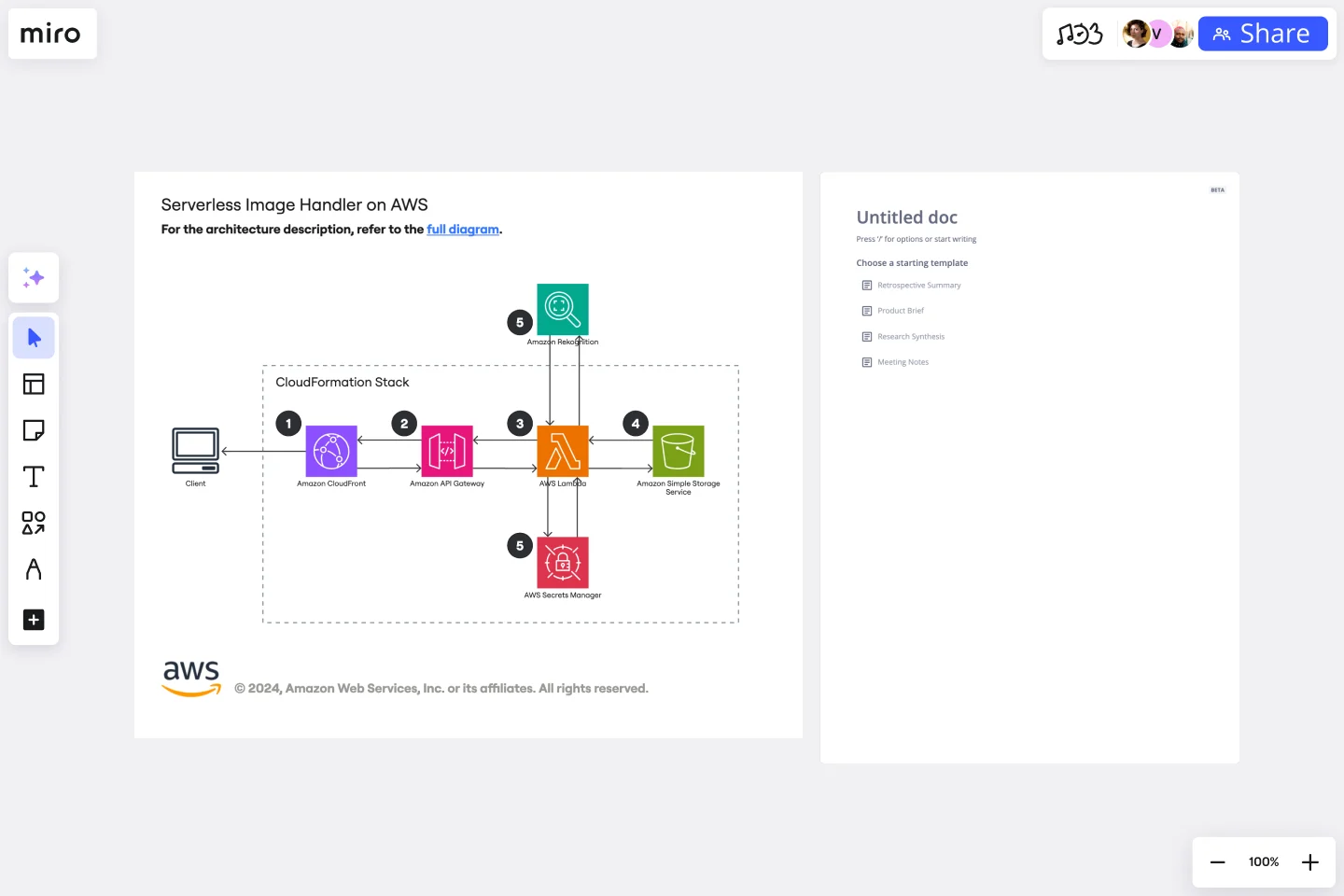The height and width of the screenshot is (896, 1344).
Task: Choose Research Synthesis template
Action: click(x=903, y=337)
